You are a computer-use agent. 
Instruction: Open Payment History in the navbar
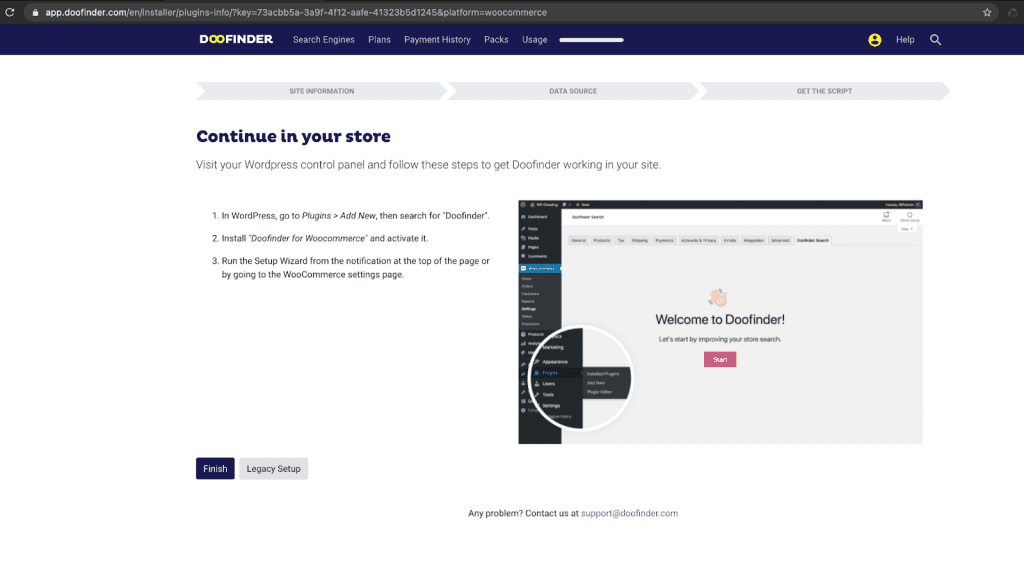(x=437, y=40)
